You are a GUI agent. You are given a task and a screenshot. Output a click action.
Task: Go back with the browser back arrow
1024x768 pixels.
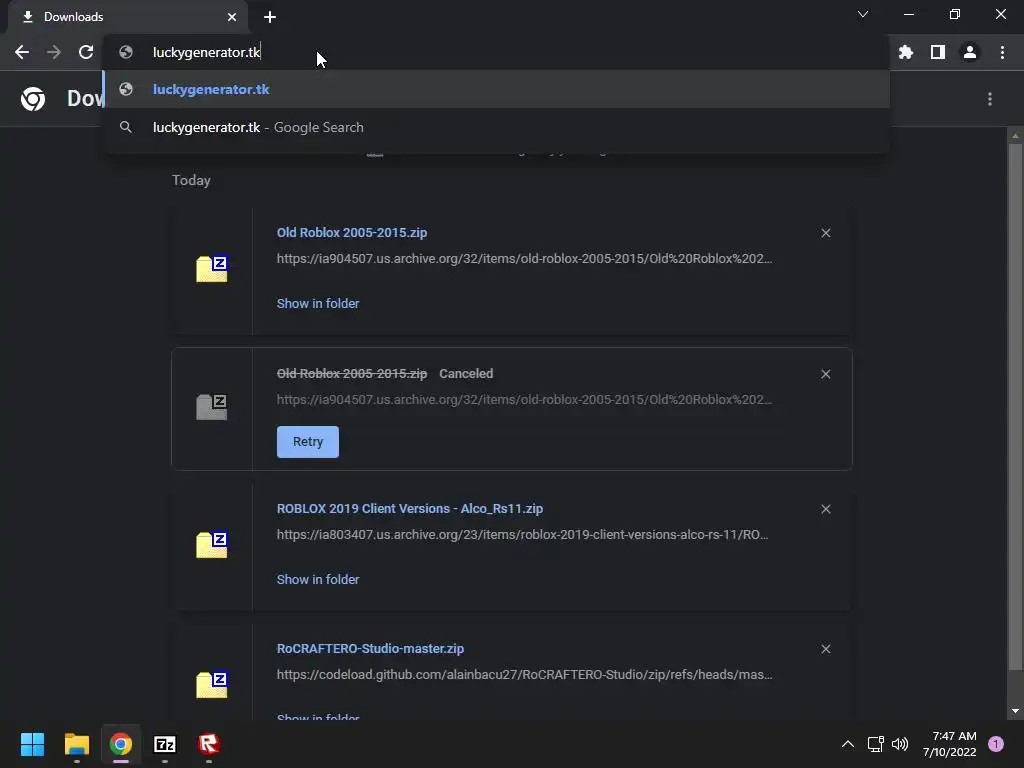[22, 52]
